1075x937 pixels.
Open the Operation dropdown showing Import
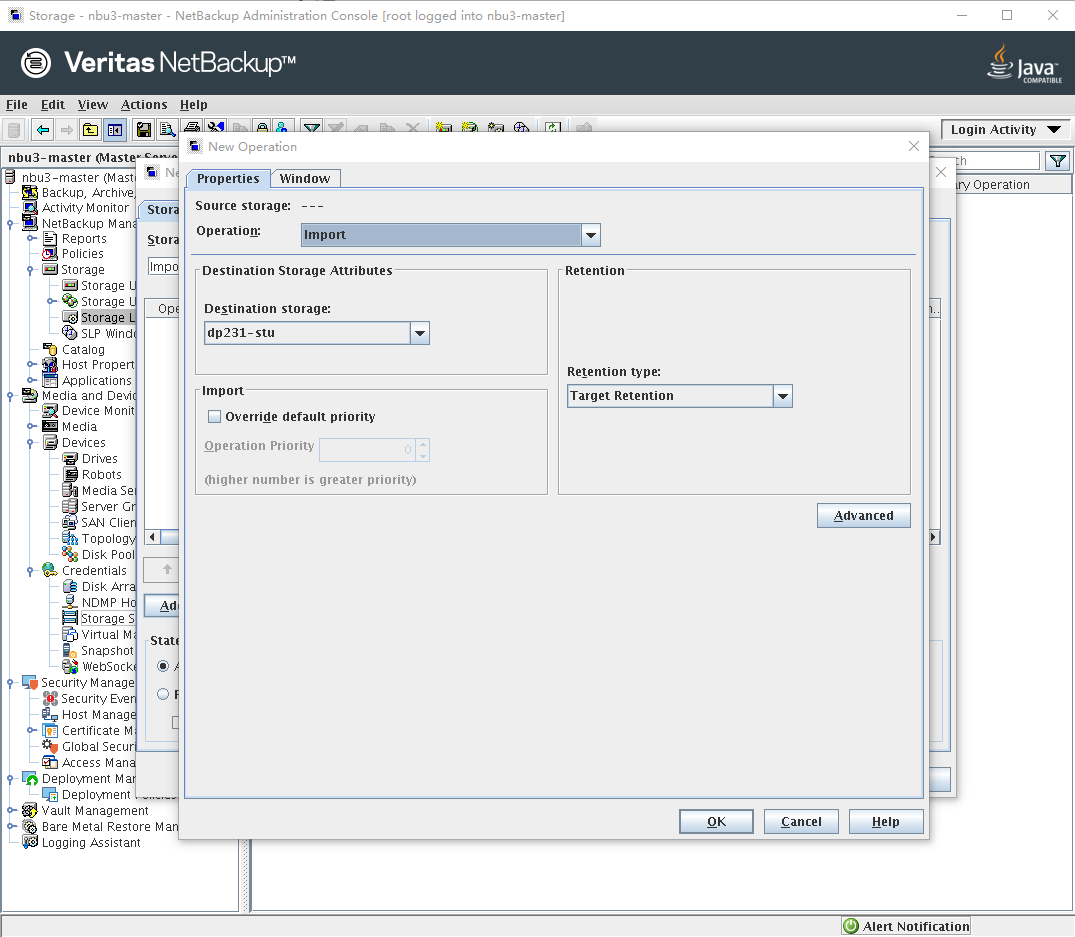point(591,235)
